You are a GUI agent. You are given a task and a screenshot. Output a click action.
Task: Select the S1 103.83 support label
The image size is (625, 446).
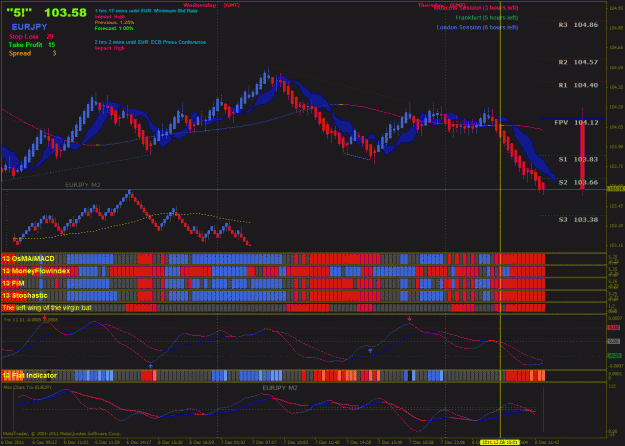pyautogui.click(x=578, y=159)
